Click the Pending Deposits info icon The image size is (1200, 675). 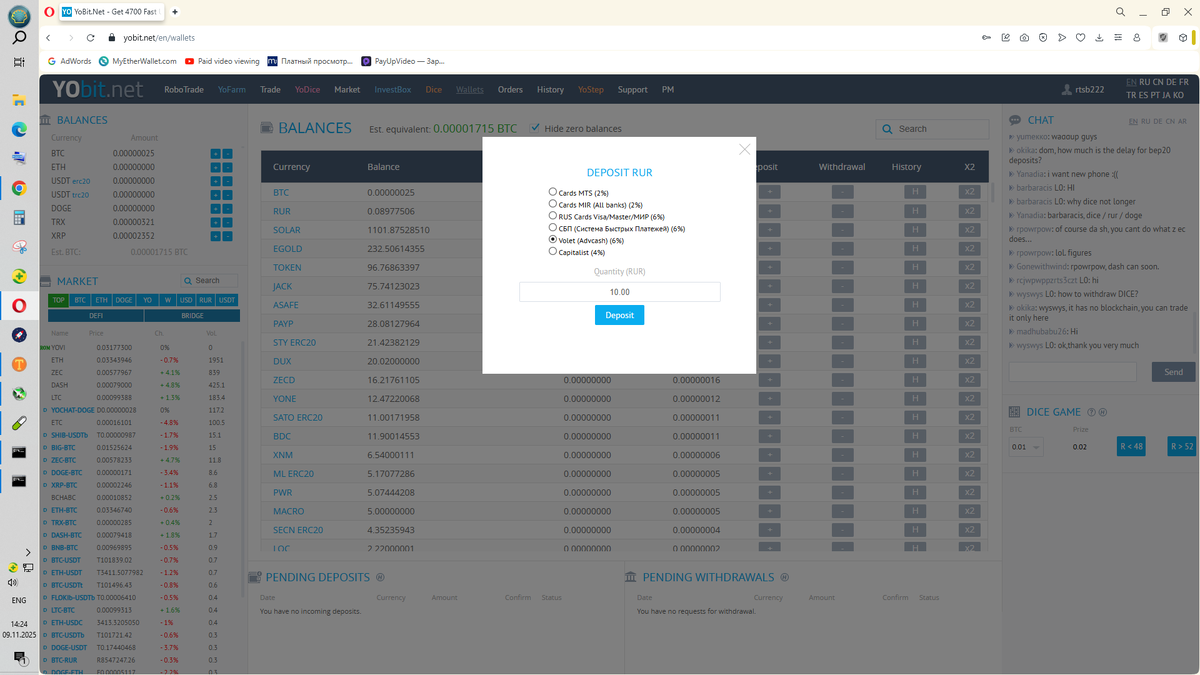tap(380, 577)
